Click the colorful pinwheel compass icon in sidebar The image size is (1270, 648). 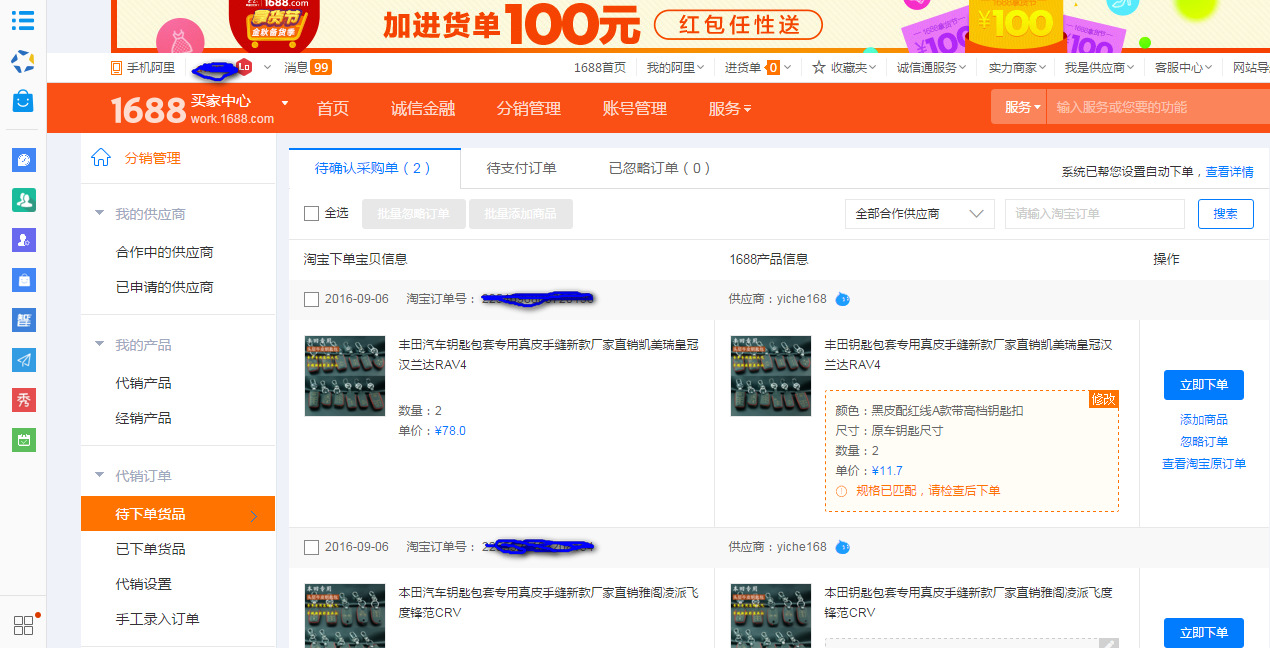tap(23, 62)
